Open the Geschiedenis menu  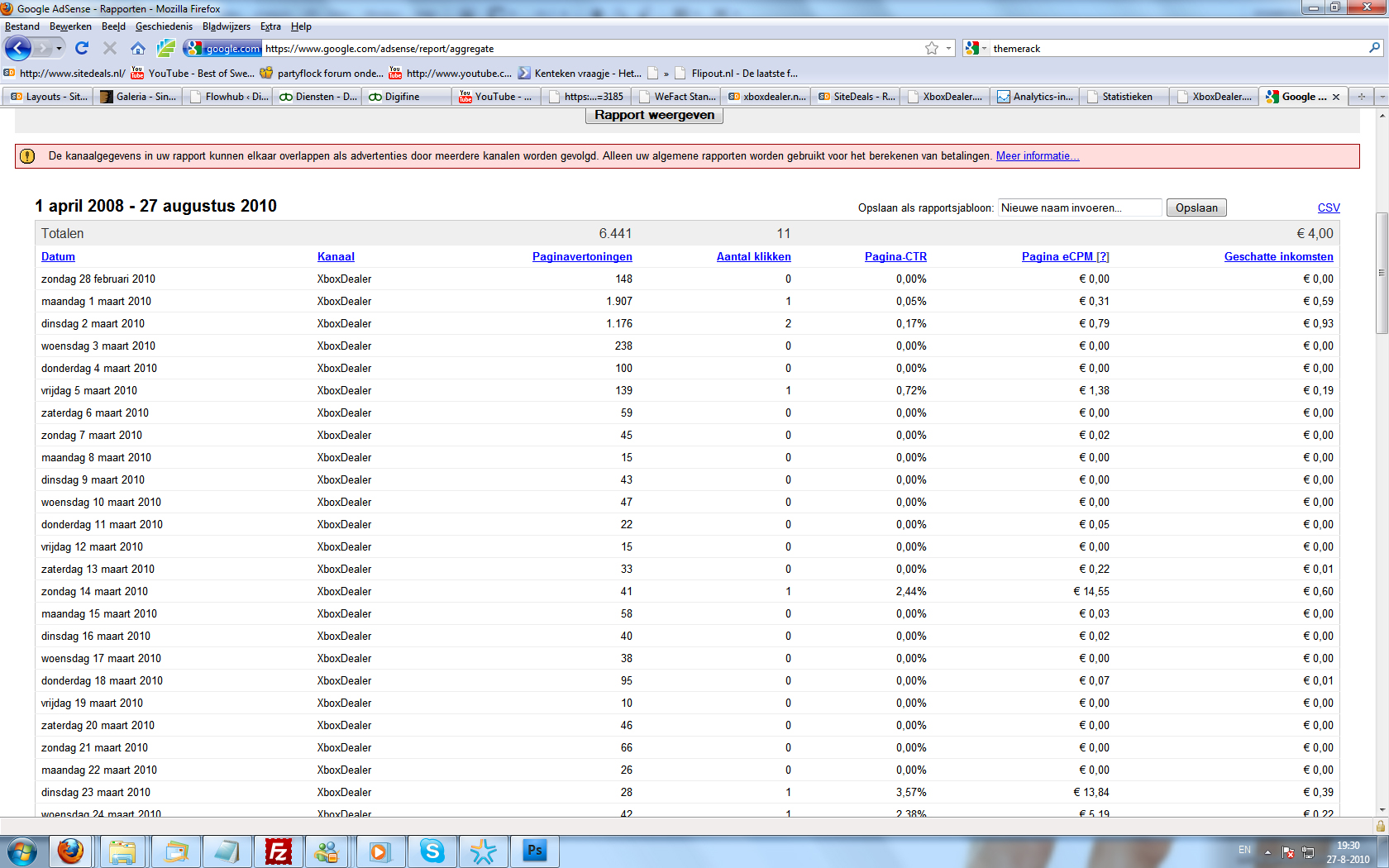164,26
